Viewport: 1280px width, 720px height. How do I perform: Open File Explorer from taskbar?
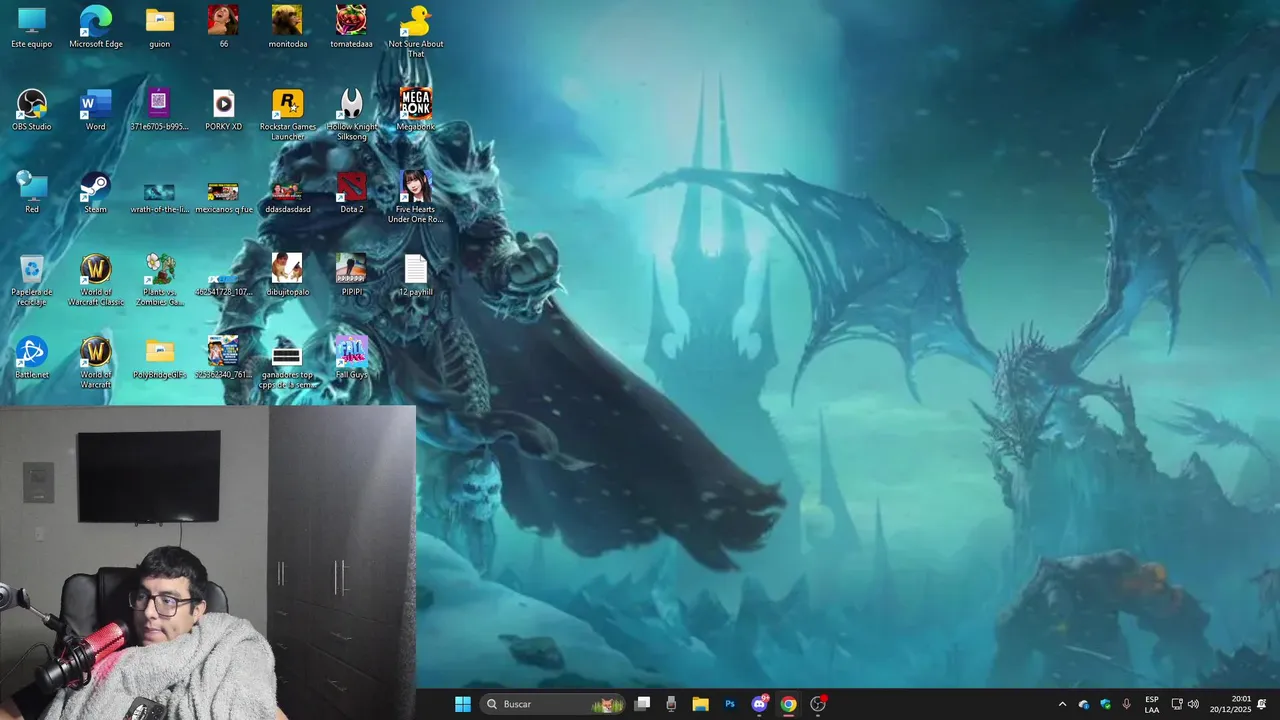(x=700, y=704)
